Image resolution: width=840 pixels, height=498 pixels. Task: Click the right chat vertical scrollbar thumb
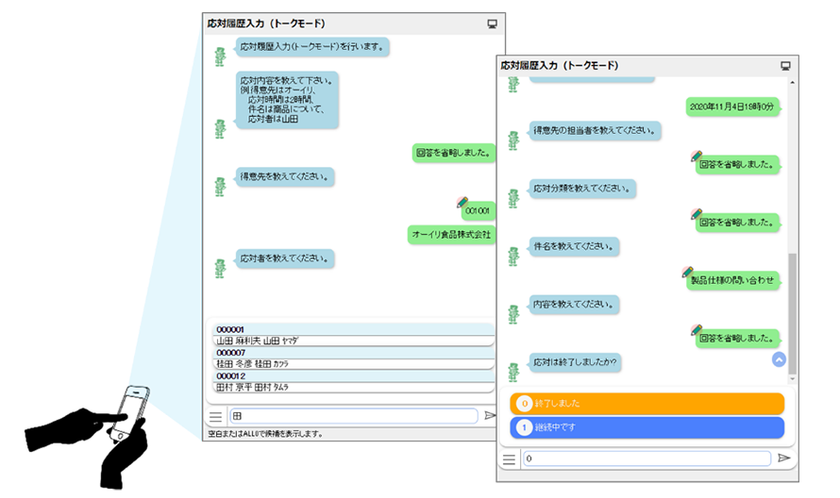tap(792, 313)
